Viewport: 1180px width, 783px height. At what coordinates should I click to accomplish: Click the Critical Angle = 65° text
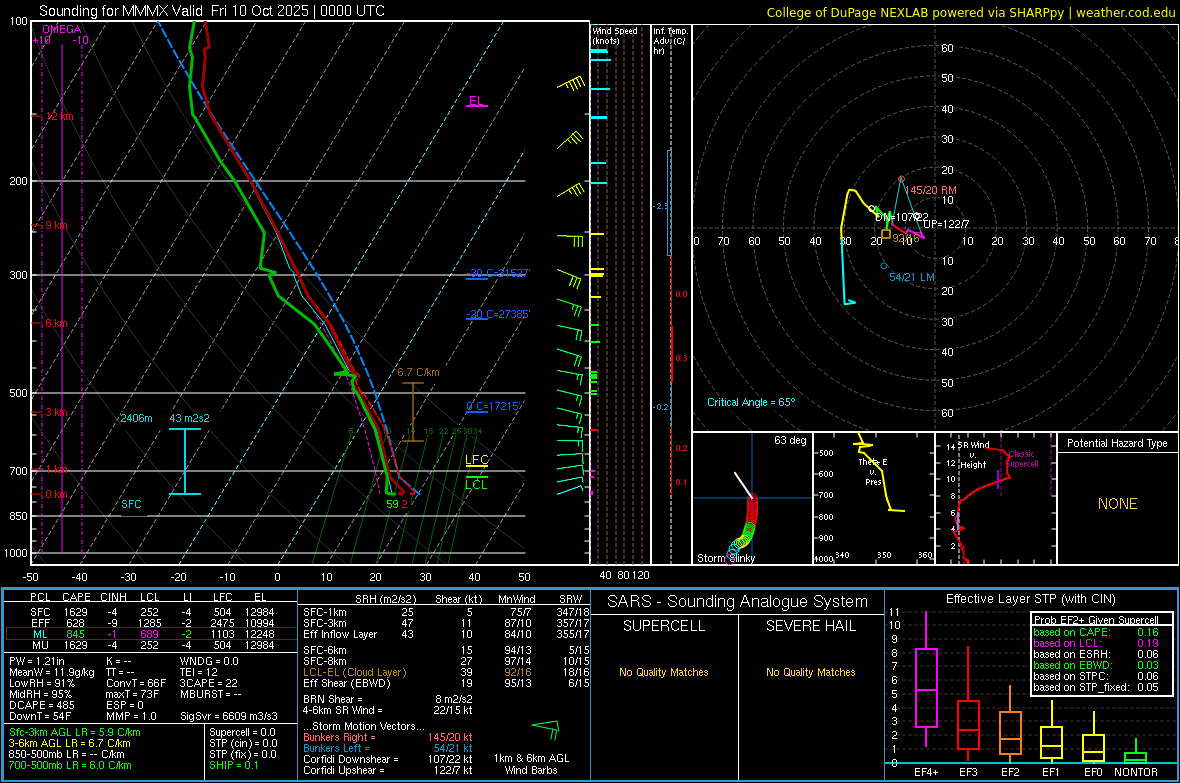(750, 402)
